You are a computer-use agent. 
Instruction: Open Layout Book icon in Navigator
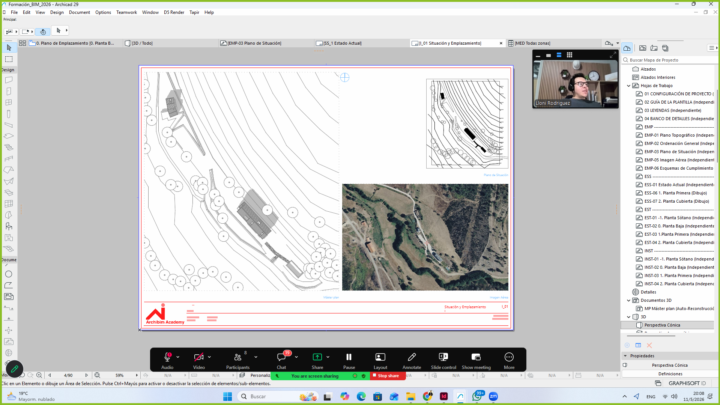pos(654,48)
